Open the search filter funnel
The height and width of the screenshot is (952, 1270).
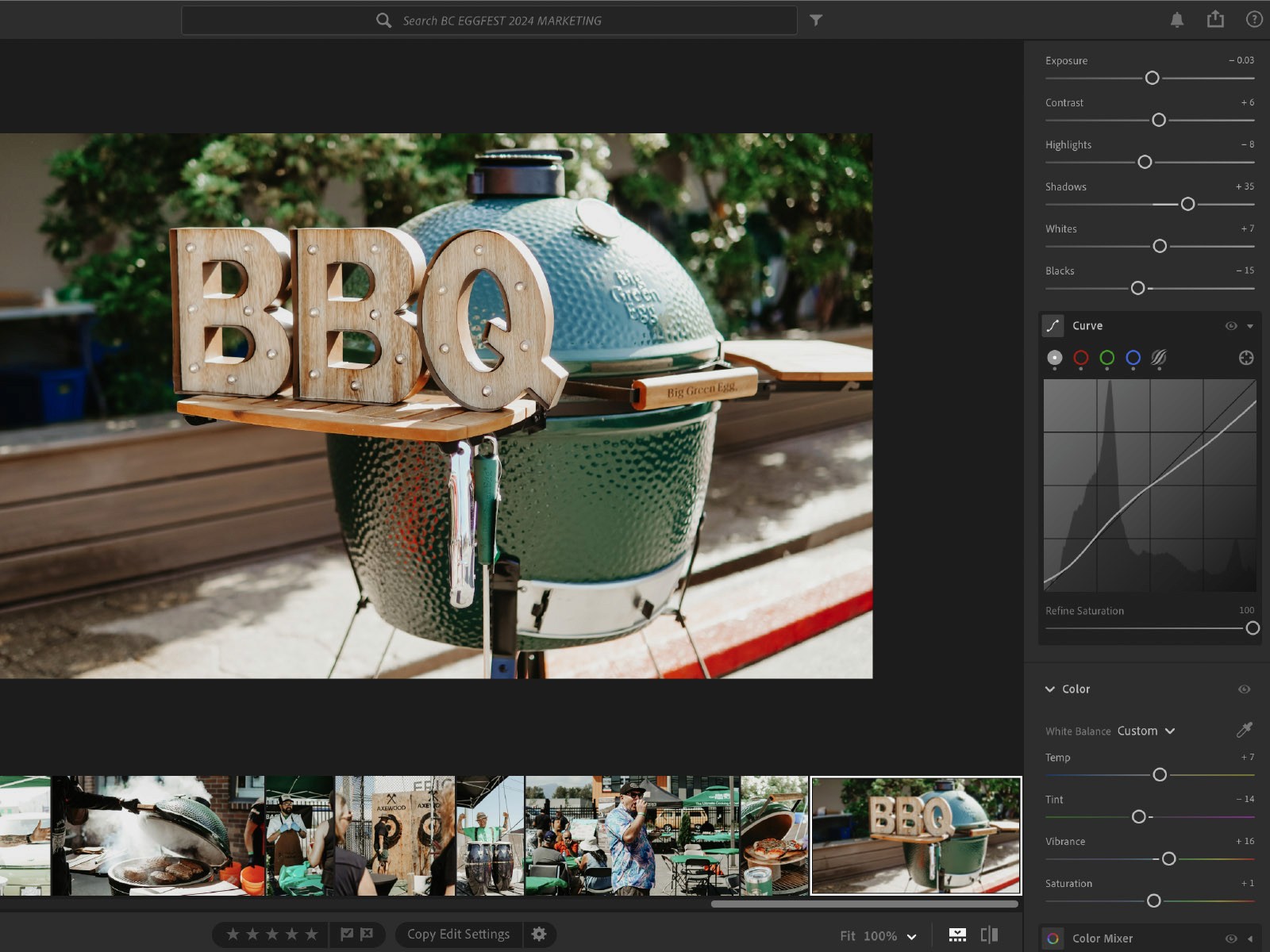pos(816,20)
